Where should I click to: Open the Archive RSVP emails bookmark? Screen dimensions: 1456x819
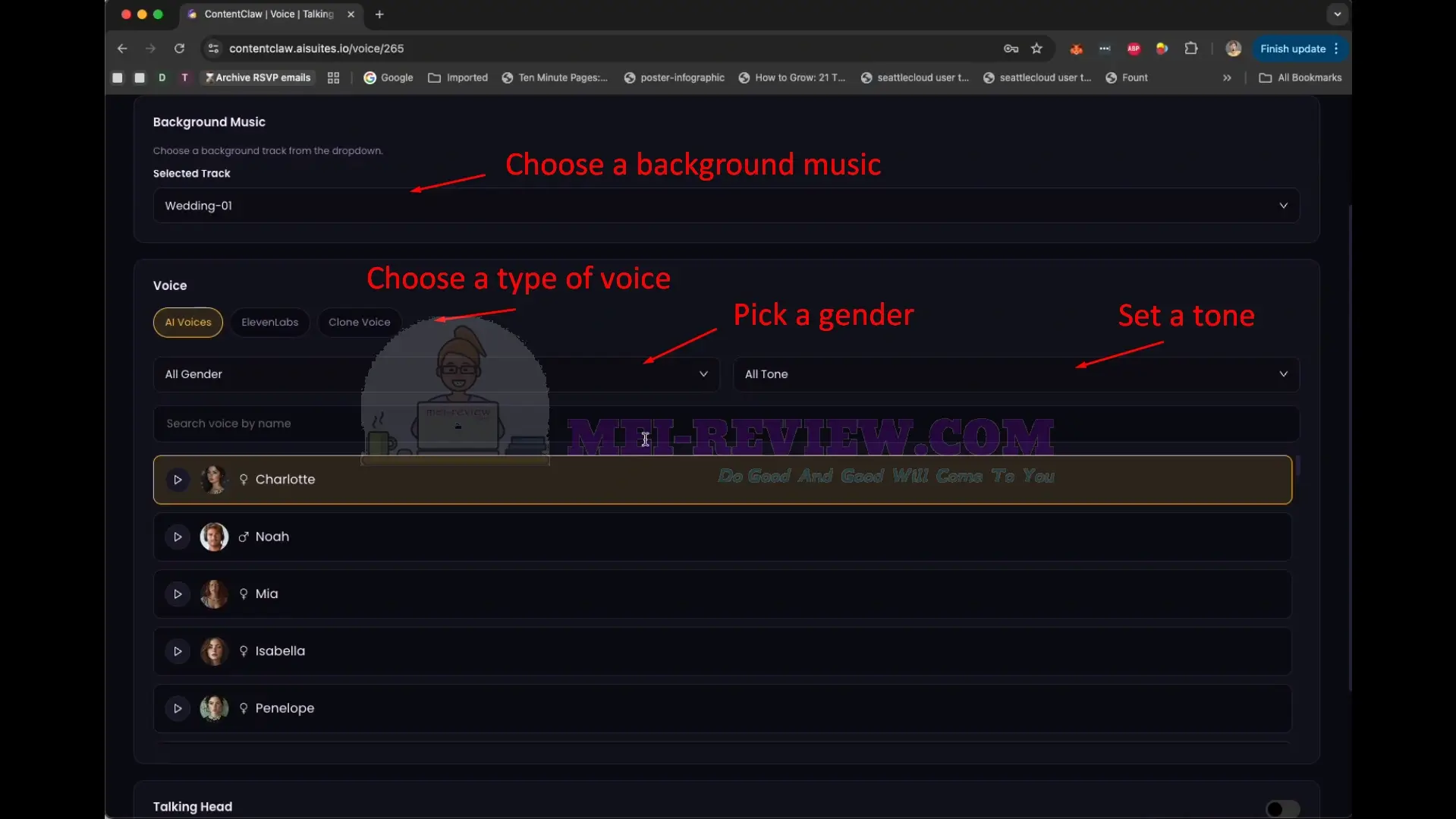[258, 77]
